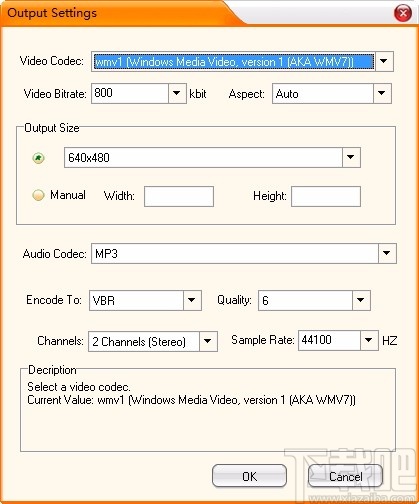Click the 2 Channels (Stereo) value
Viewport: 419px width, 504px height.
[144, 341]
